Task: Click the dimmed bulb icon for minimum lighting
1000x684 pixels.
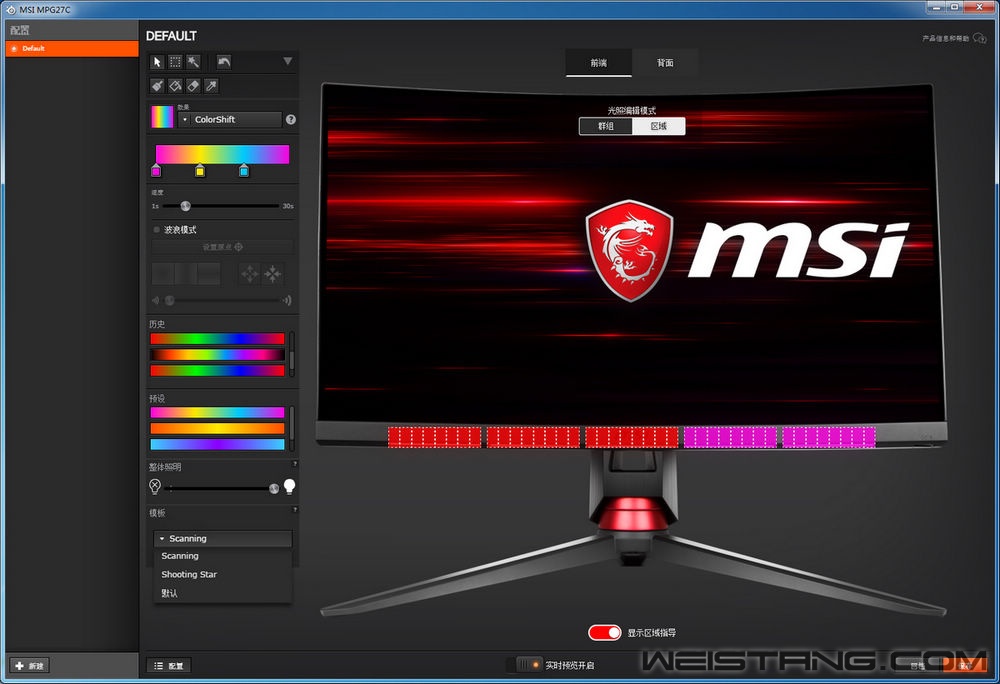Action: pos(155,486)
